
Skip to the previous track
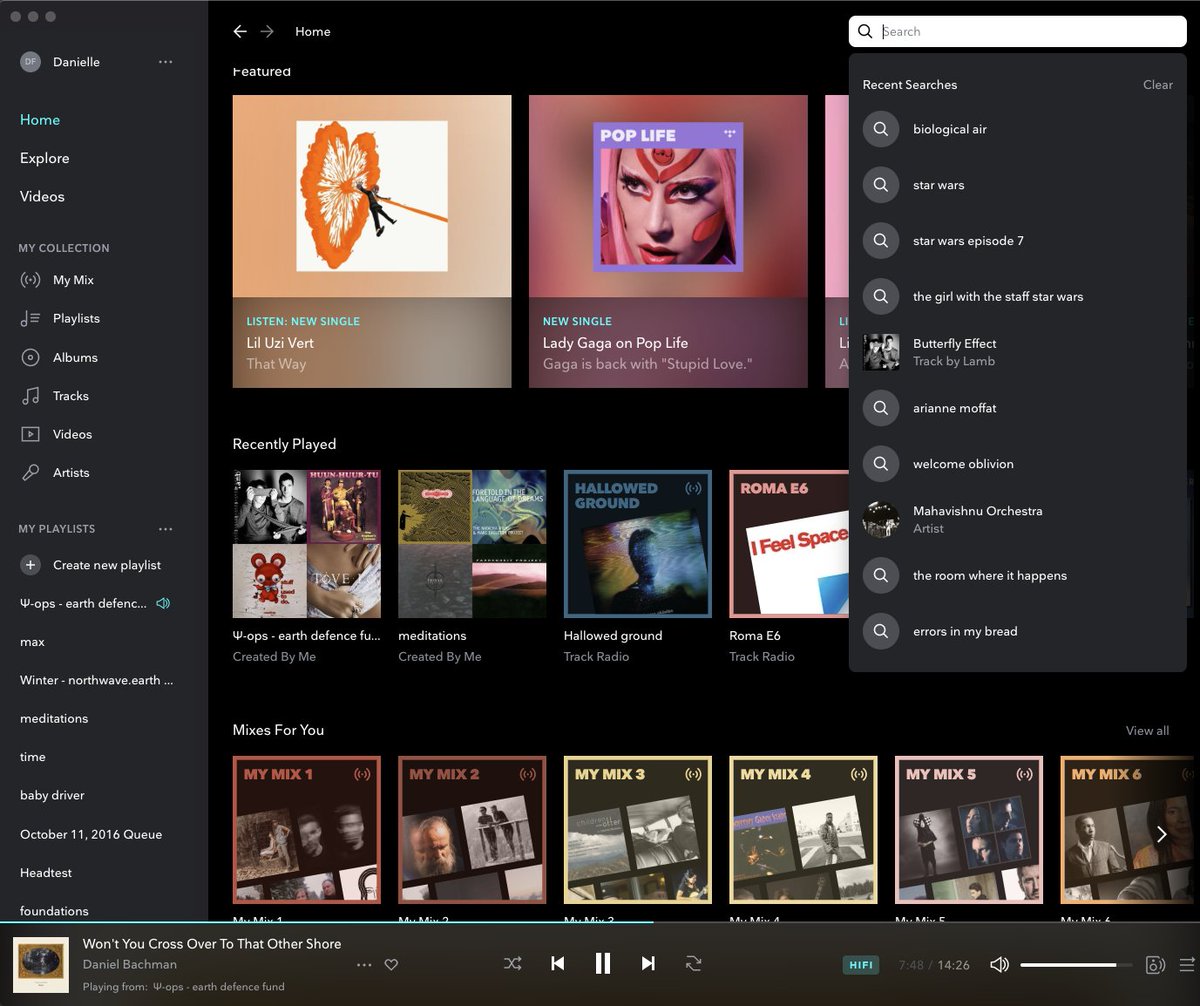coord(558,964)
